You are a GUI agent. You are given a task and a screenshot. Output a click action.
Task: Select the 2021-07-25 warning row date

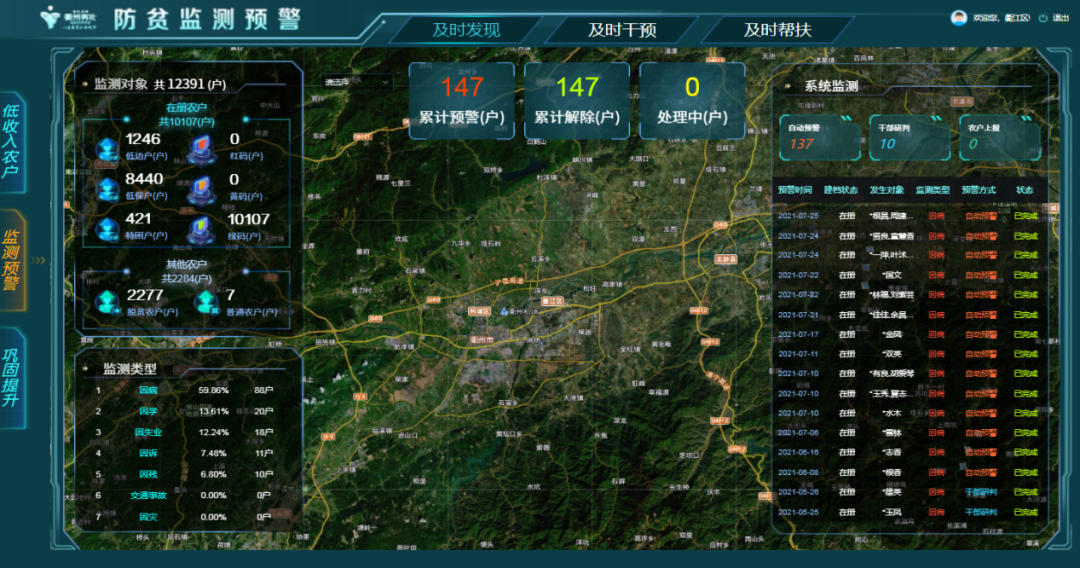[x=798, y=215]
